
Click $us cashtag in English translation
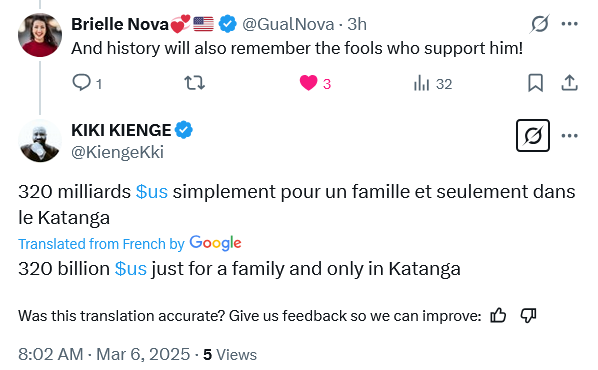131,269
